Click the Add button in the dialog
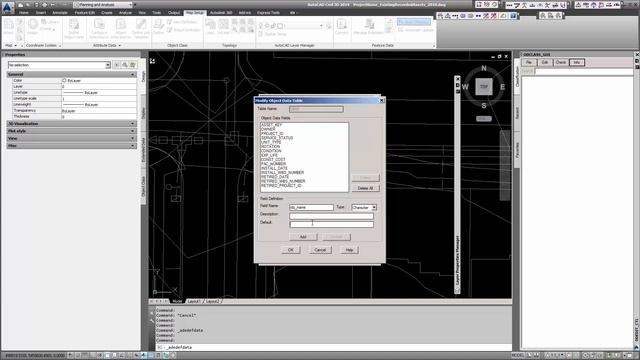640x360 pixels. tap(303, 237)
